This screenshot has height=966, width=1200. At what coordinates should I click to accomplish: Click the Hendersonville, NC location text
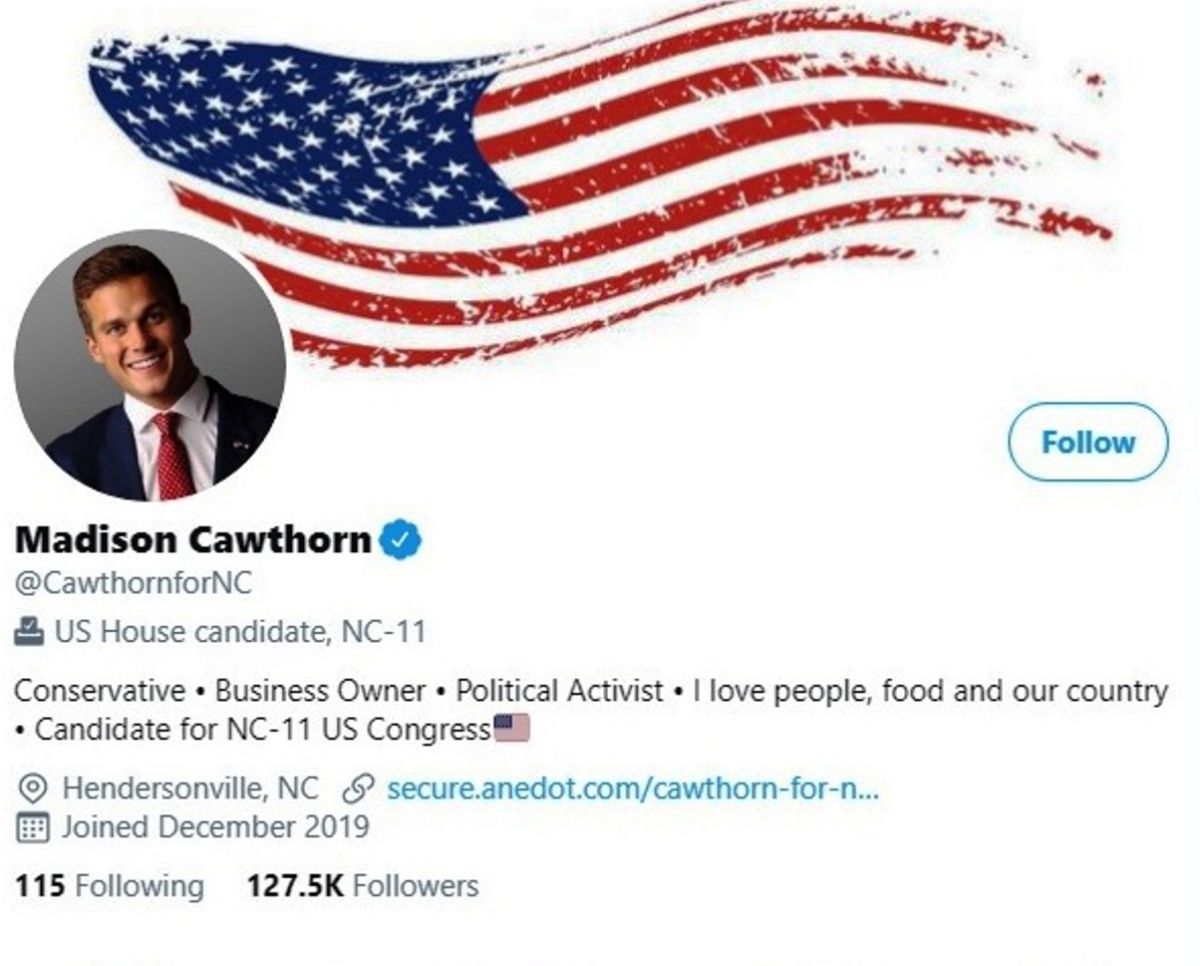[x=190, y=789]
